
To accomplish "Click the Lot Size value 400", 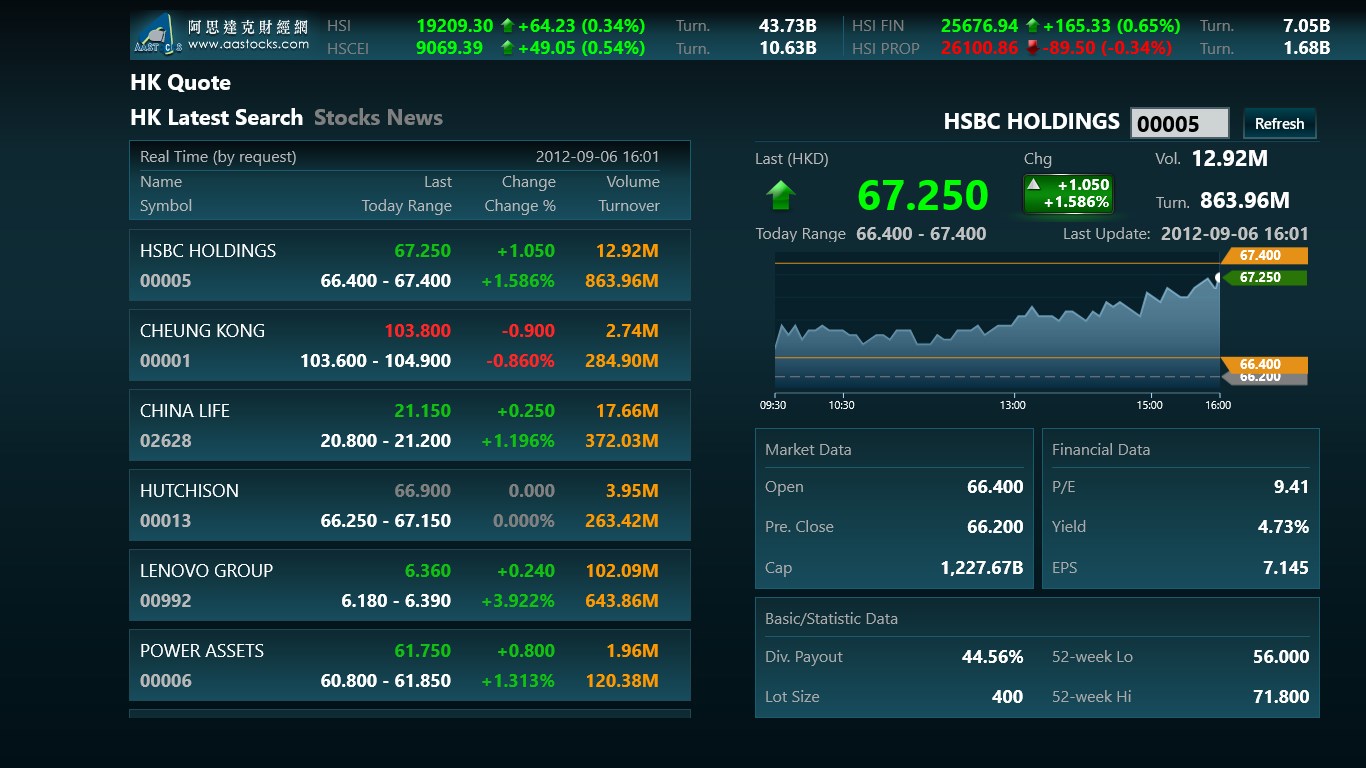I will (x=1007, y=697).
